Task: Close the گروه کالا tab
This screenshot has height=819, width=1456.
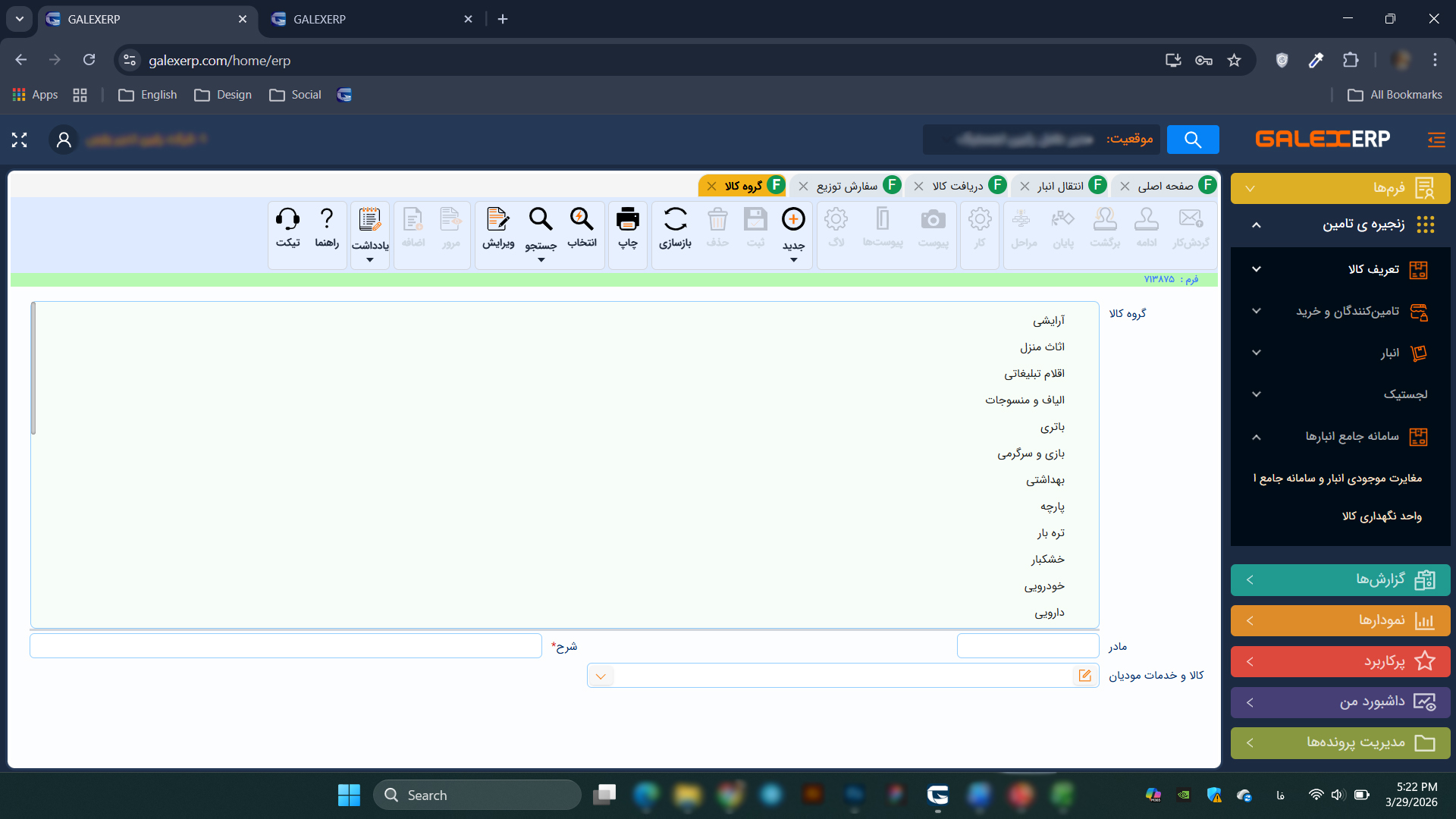Action: [x=711, y=187]
